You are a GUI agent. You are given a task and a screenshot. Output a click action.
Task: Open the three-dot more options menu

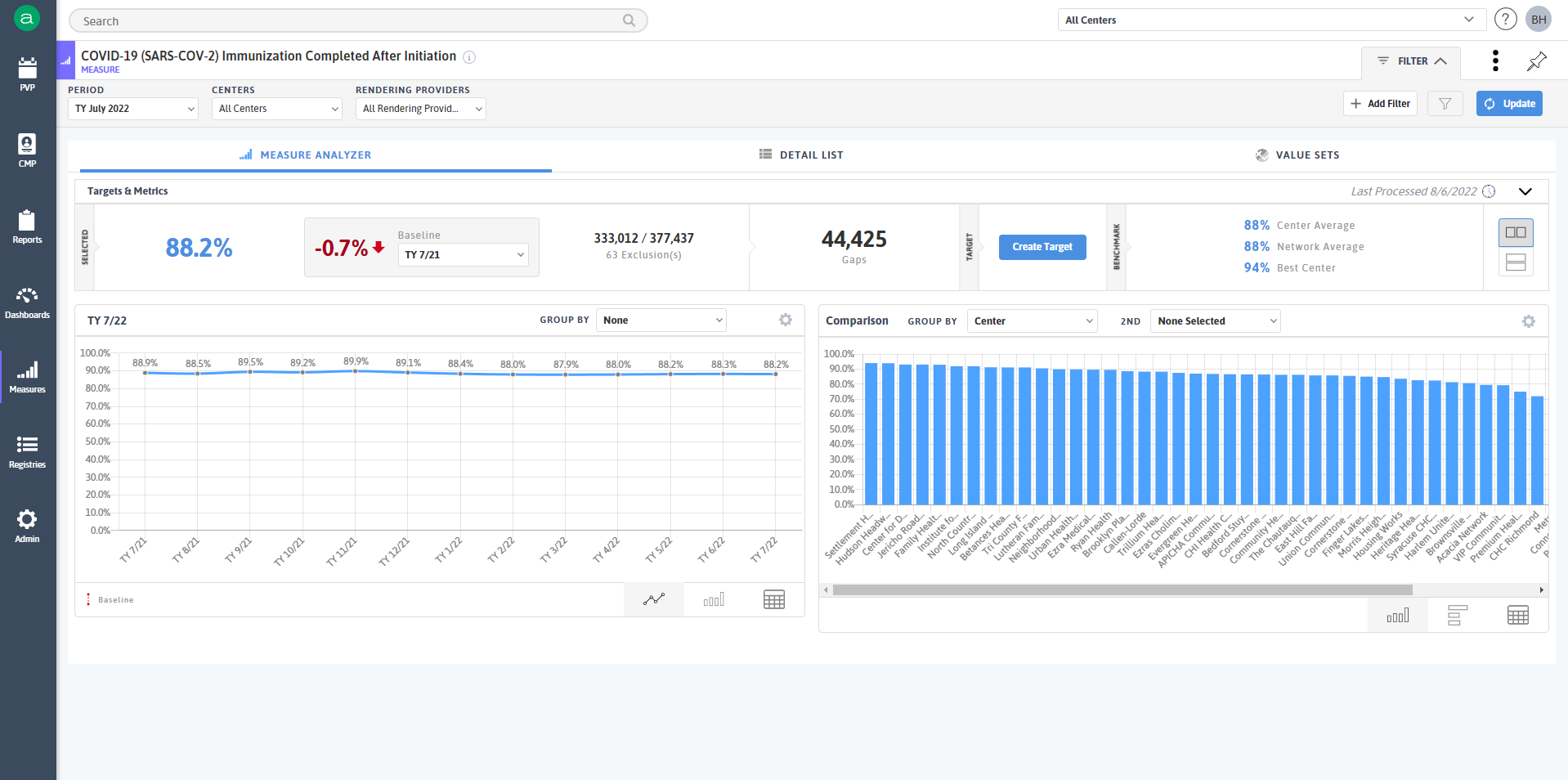1495,61
